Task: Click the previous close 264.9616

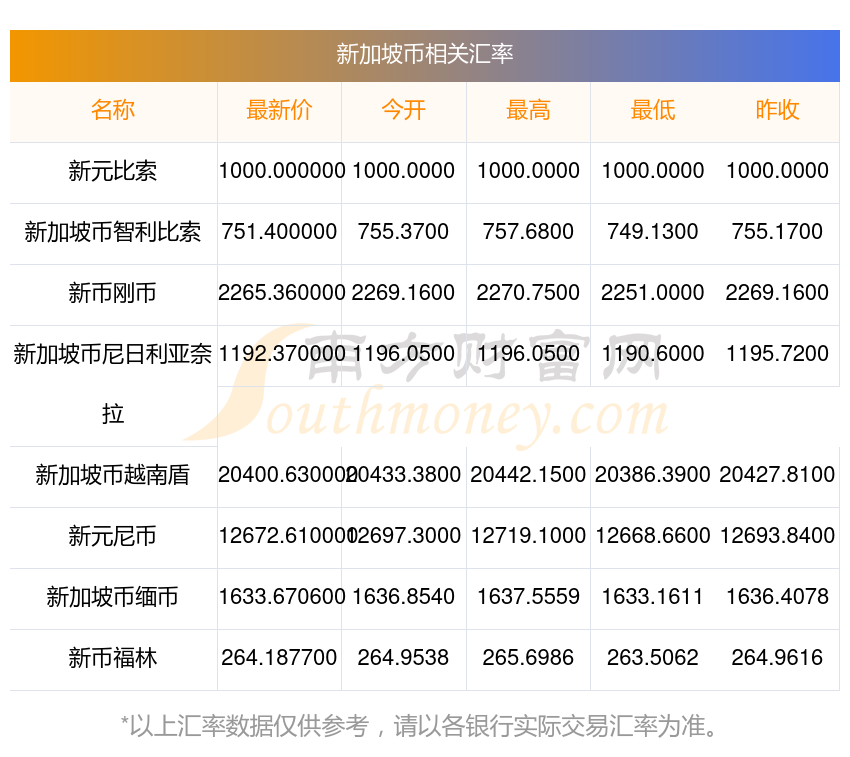Action: coord(777,658)
